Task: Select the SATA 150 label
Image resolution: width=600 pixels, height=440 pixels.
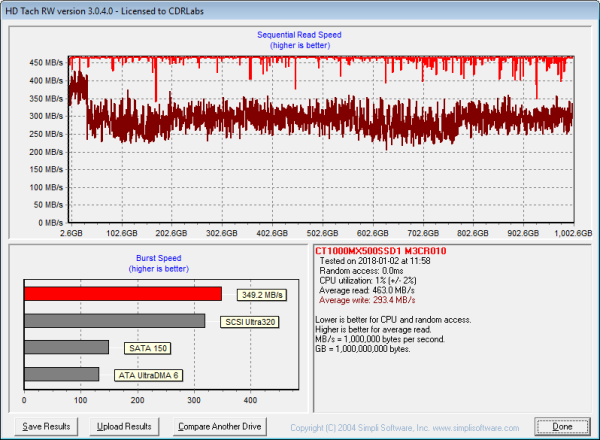Action: (146, 348)
